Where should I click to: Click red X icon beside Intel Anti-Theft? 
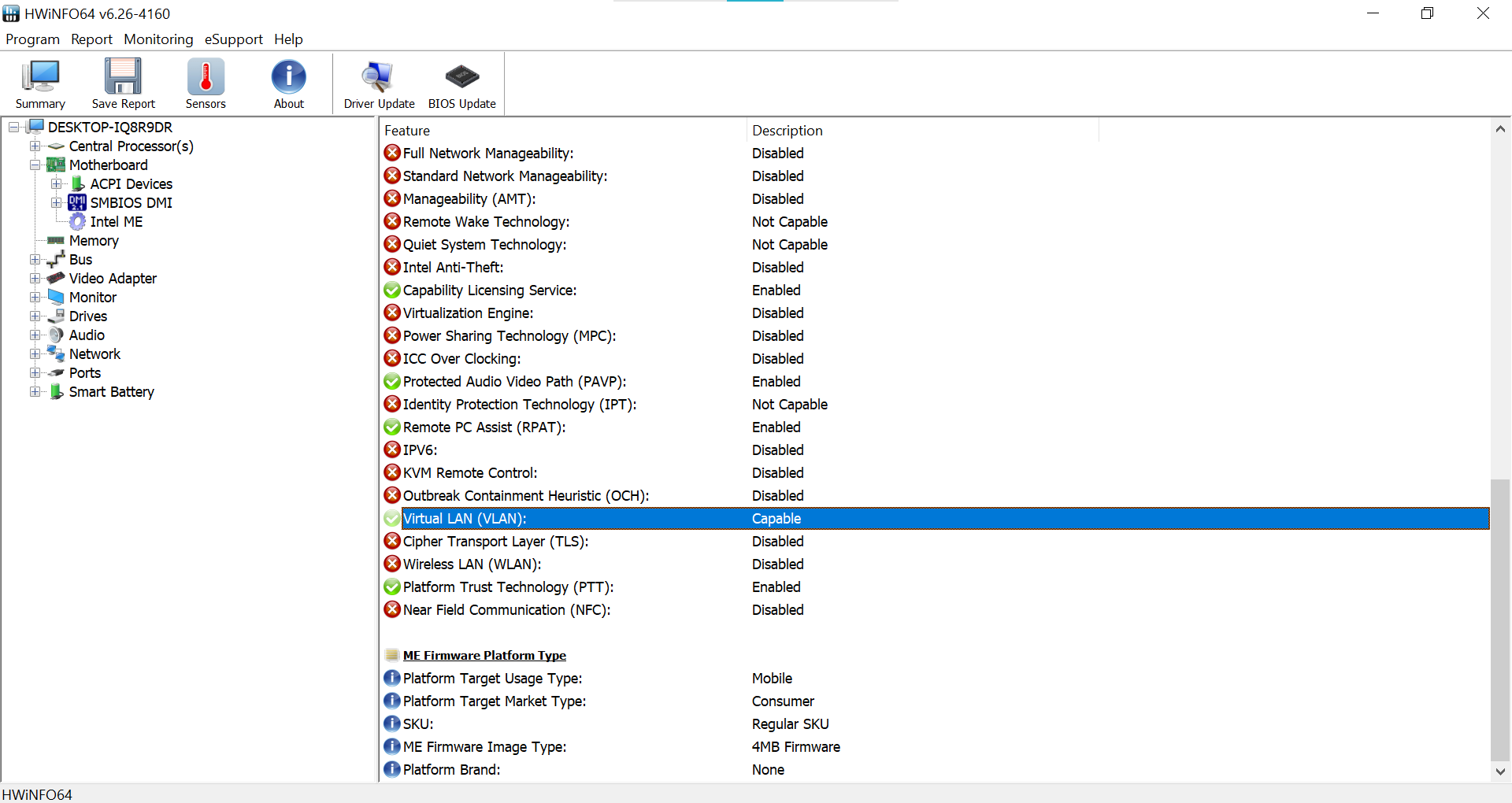click(x=392, y=267)
